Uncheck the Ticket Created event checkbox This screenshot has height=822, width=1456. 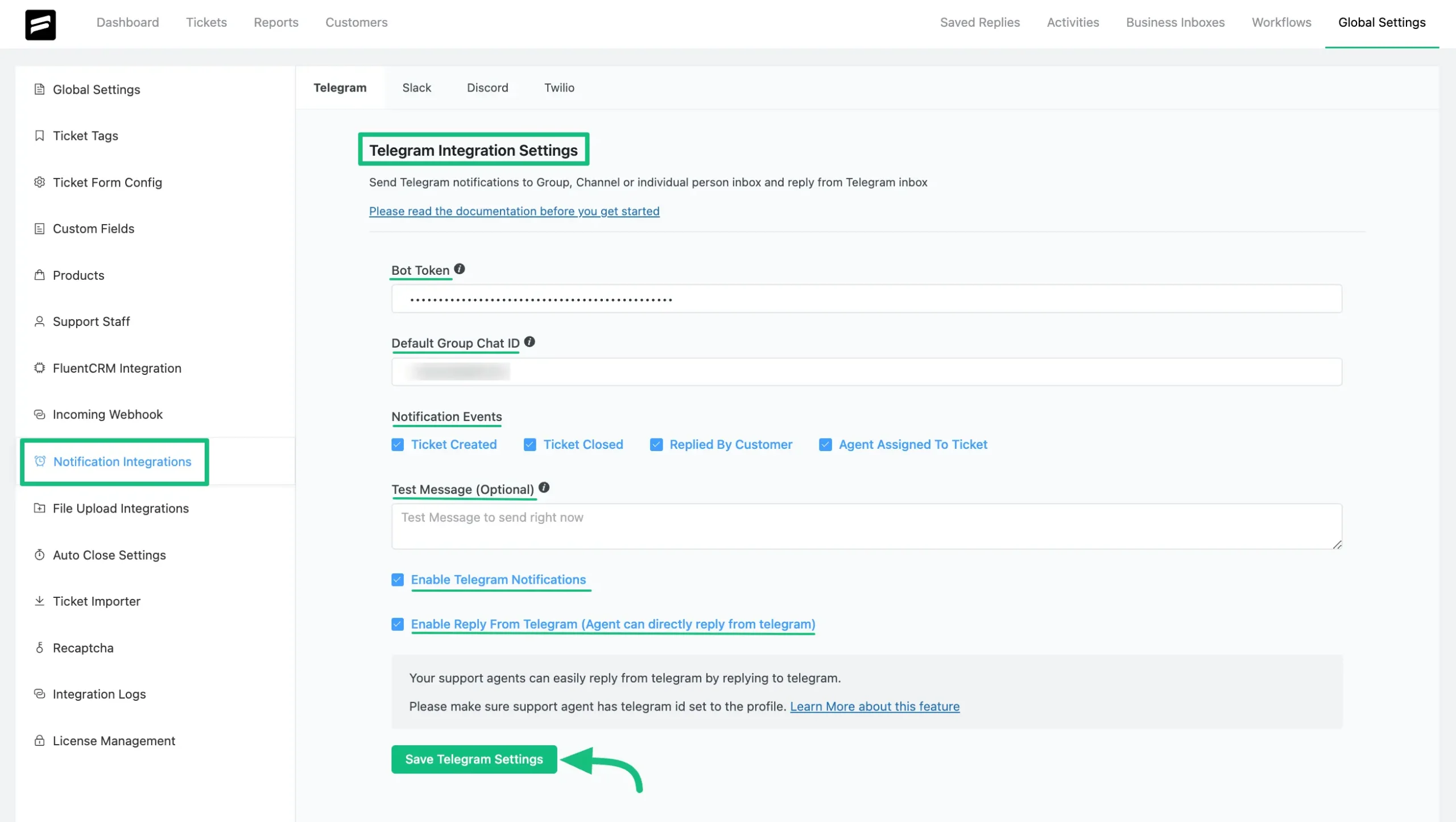(x=398, y=444)
